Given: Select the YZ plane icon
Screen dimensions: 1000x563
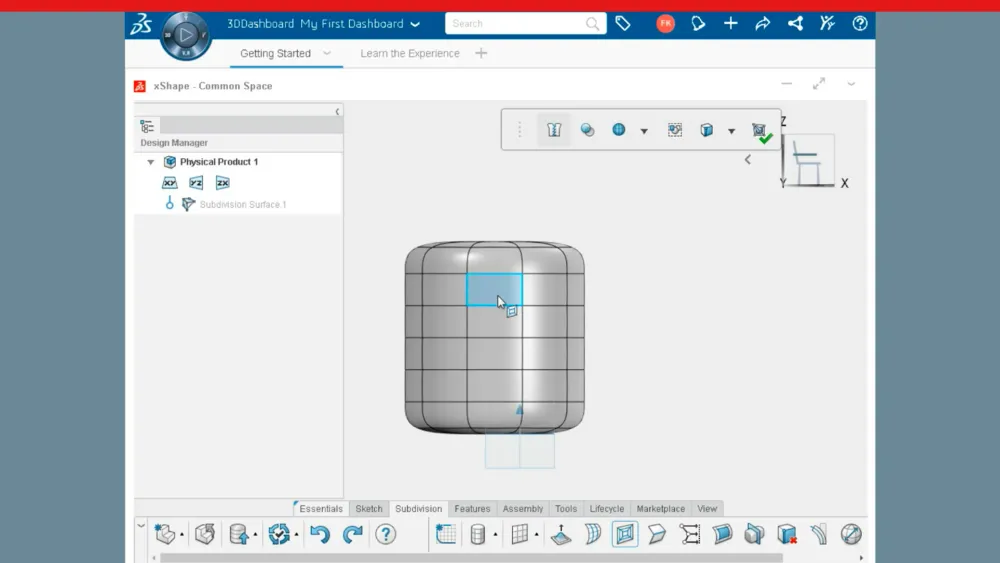Looking at the screenshot, I should [196, 183].
